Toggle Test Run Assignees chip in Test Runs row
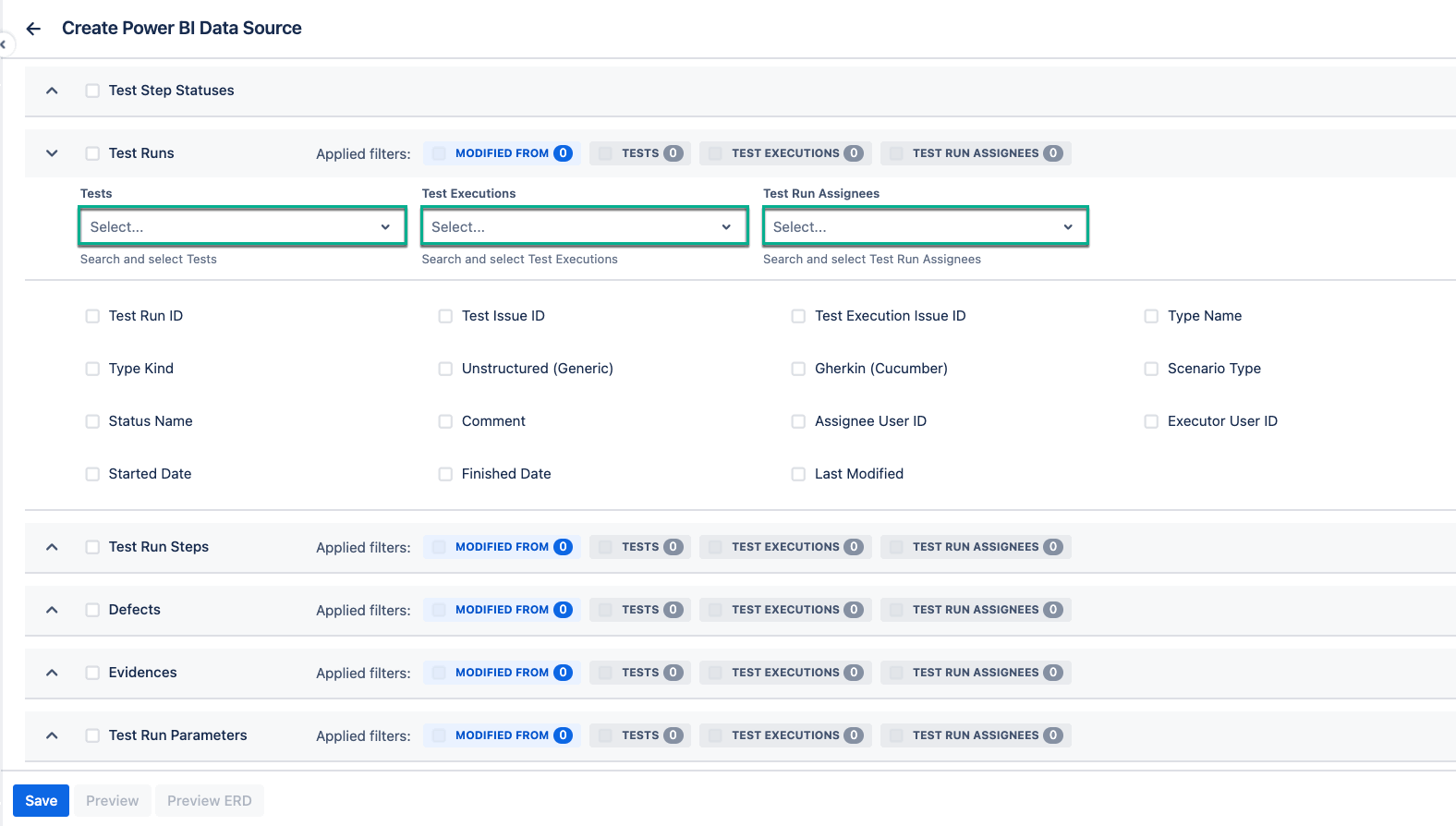This screenshot has height=826, width=1456. coord(976,153)
